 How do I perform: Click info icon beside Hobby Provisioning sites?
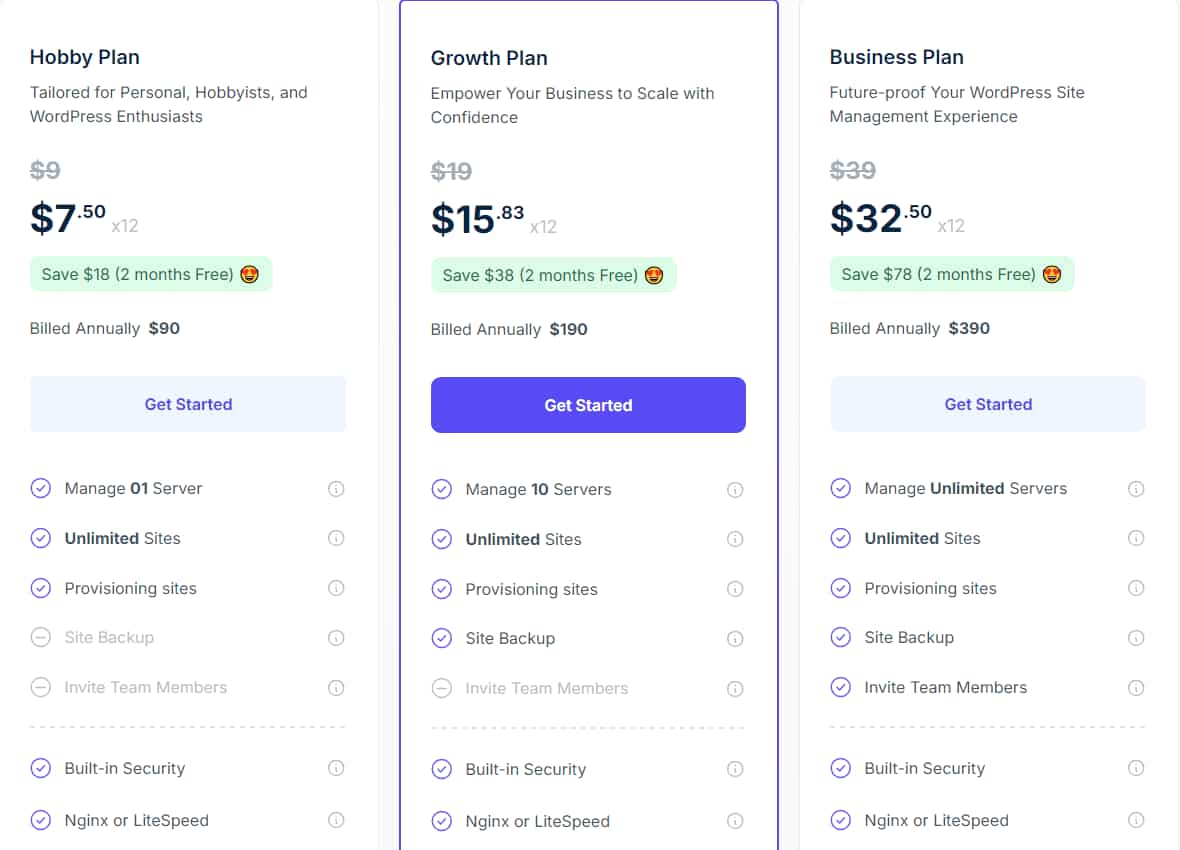tap(336, 588)
